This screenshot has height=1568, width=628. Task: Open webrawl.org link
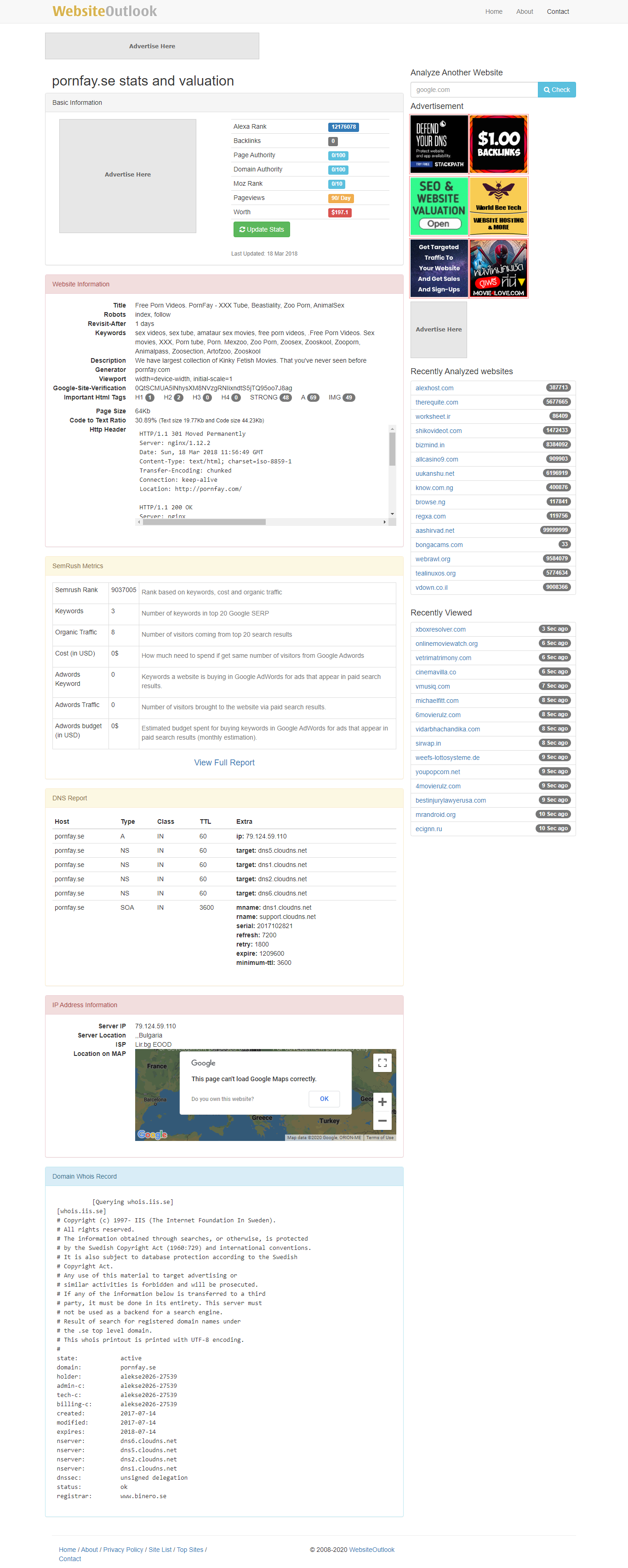pyautogui.click(x=433, y=559)
